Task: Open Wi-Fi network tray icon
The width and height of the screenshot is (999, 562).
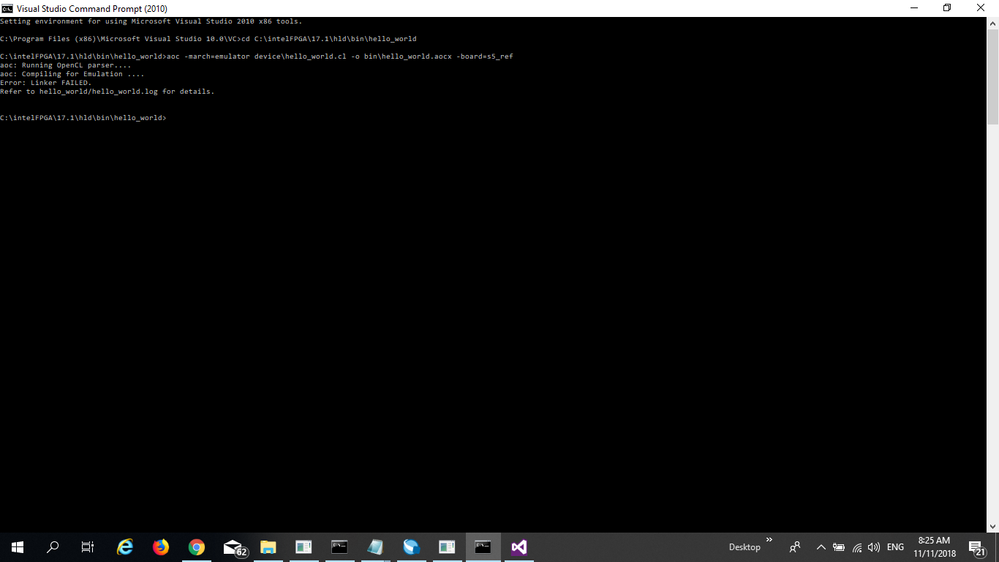Action: click(x=857, y=548)
